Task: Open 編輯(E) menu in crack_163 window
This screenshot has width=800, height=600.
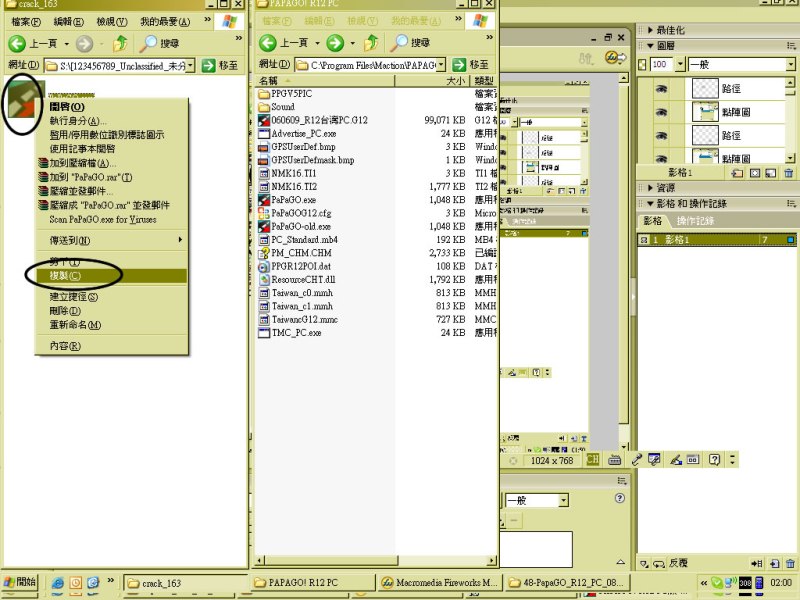Action: point(68,22)
